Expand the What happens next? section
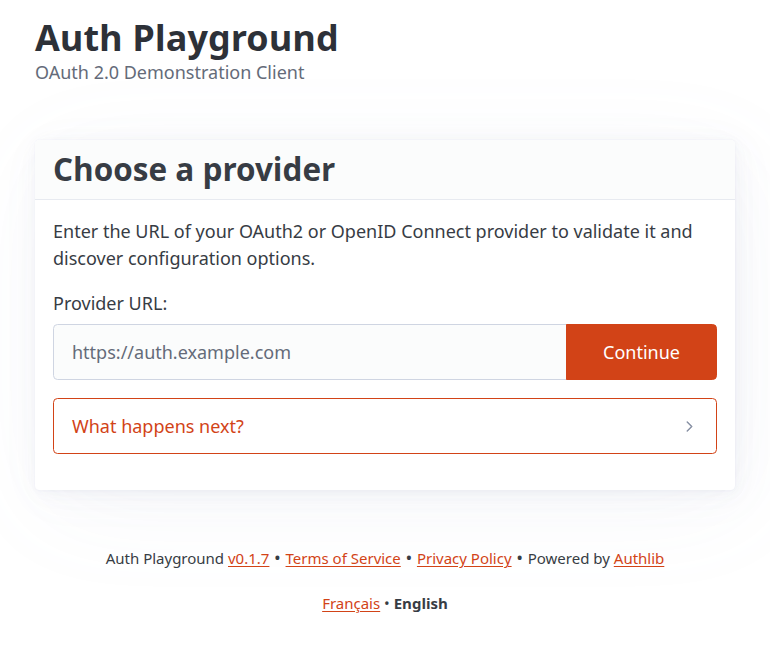Viewport: 770px width, 652px height. click(x=385, y=426)
